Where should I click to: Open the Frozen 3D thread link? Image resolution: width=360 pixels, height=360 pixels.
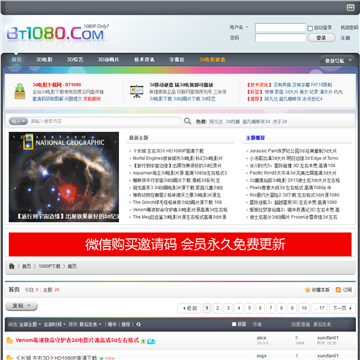coord(293,217)
